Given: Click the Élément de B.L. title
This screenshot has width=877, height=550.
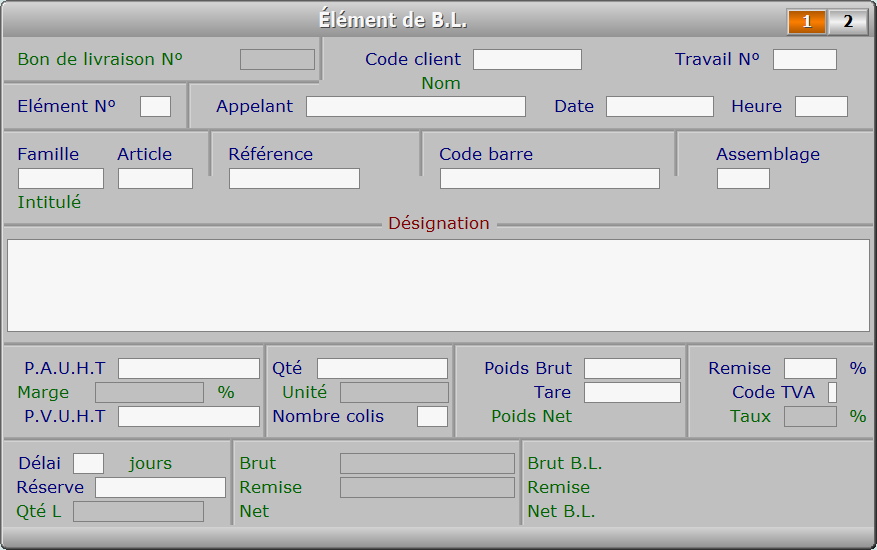Looking at the screenshot, I should tap(393, 20).
